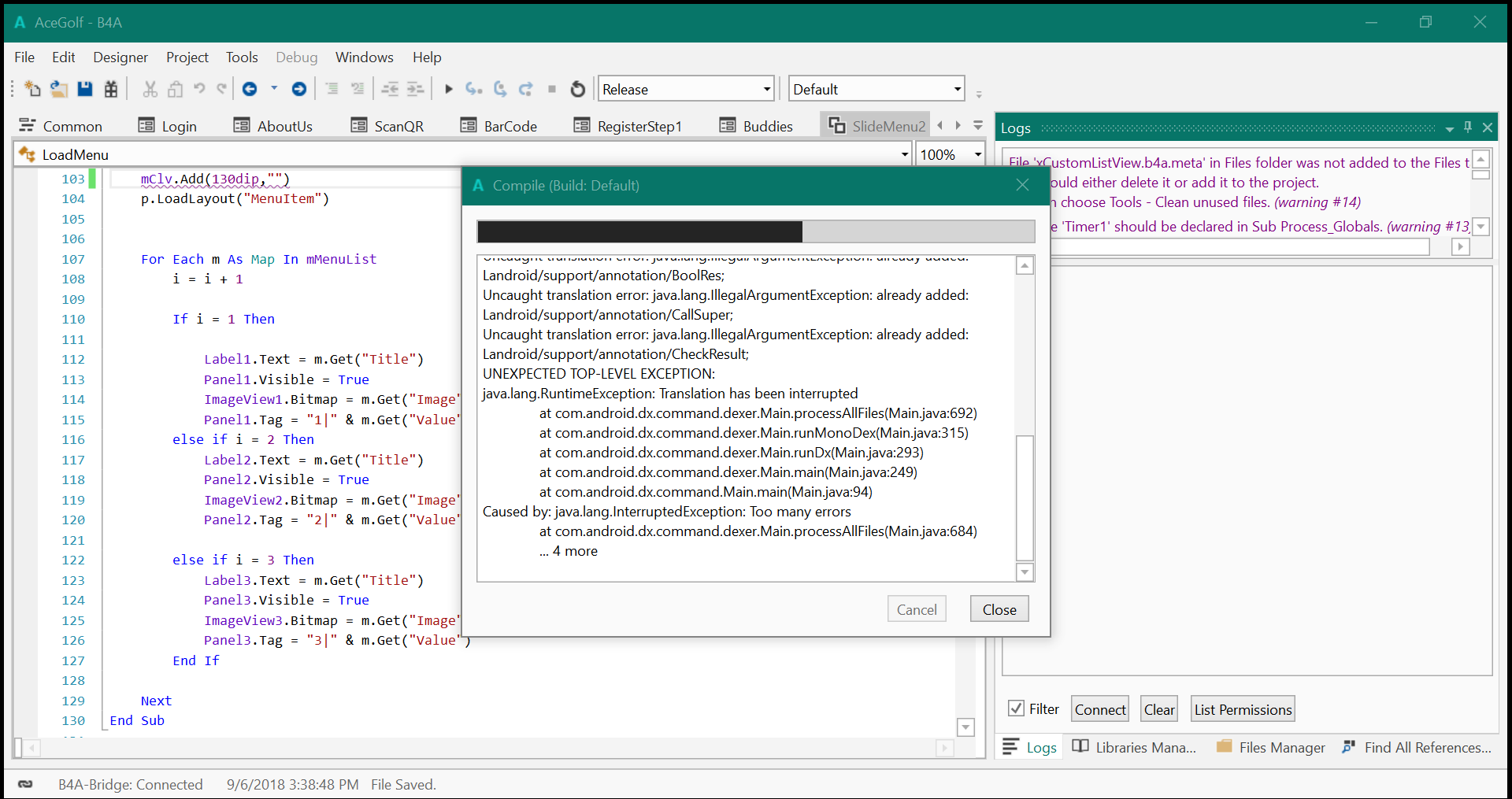Open the Default build configuration dropdown
Screen dimensions: 1512x799
(957, 89)
